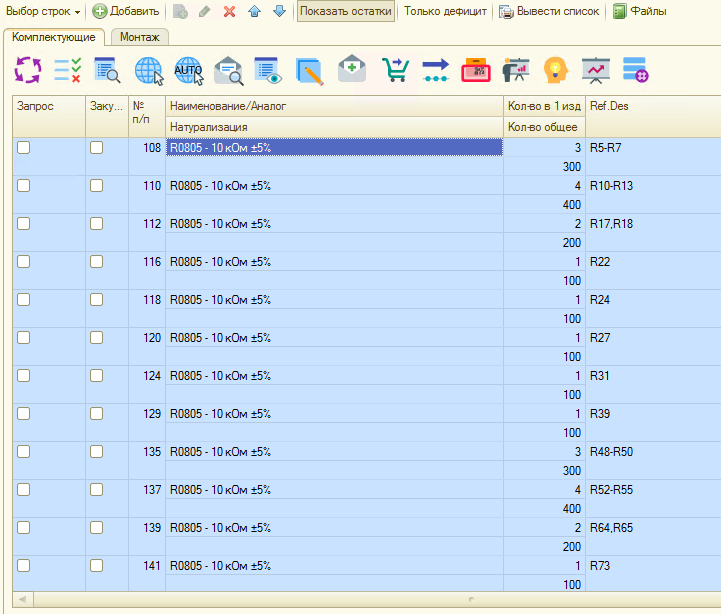721x614 pixels.
Task: Tick the Запрос checkbox for row 141
Action: pos(24,566)
